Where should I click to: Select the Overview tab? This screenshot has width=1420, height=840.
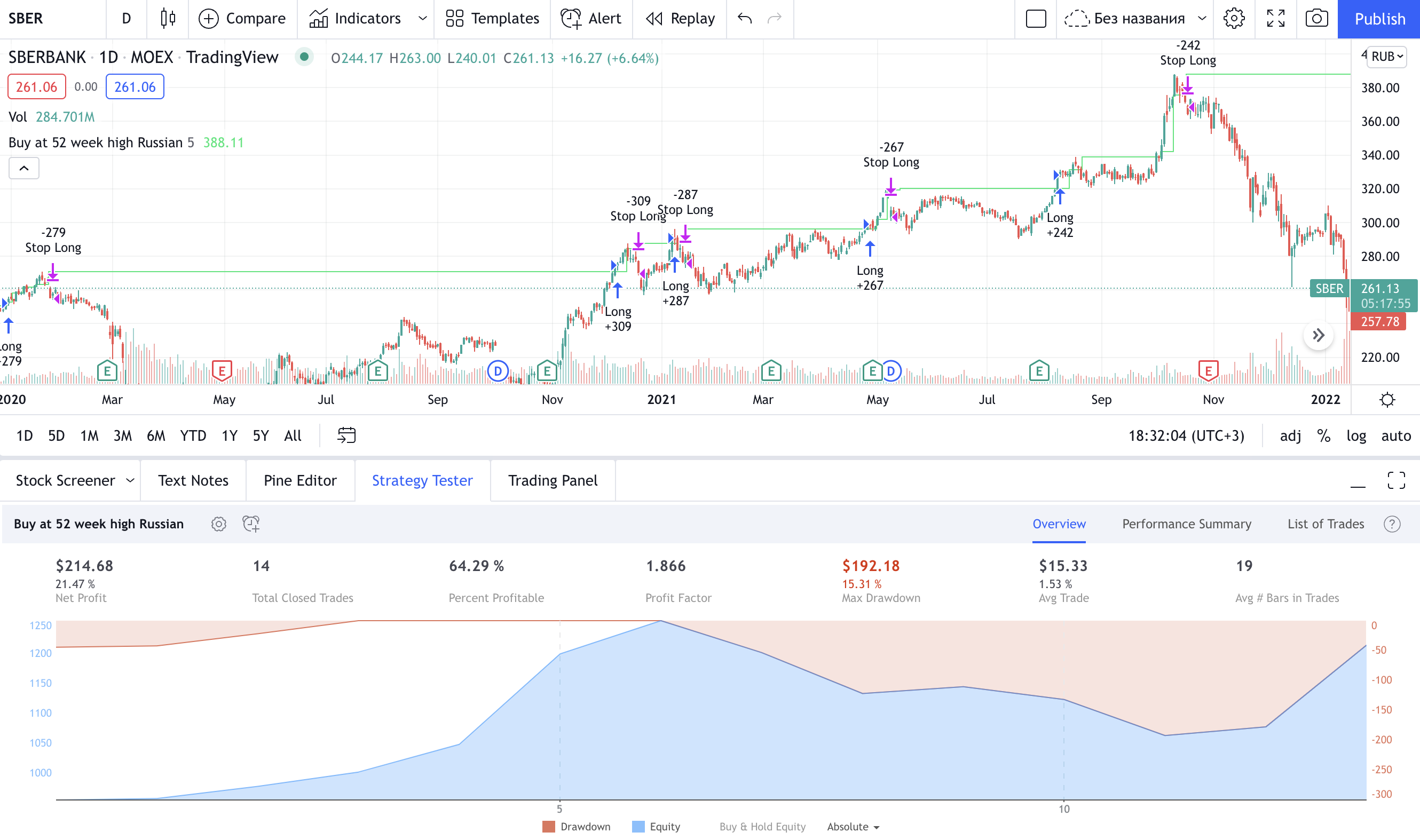point(1059,524)
